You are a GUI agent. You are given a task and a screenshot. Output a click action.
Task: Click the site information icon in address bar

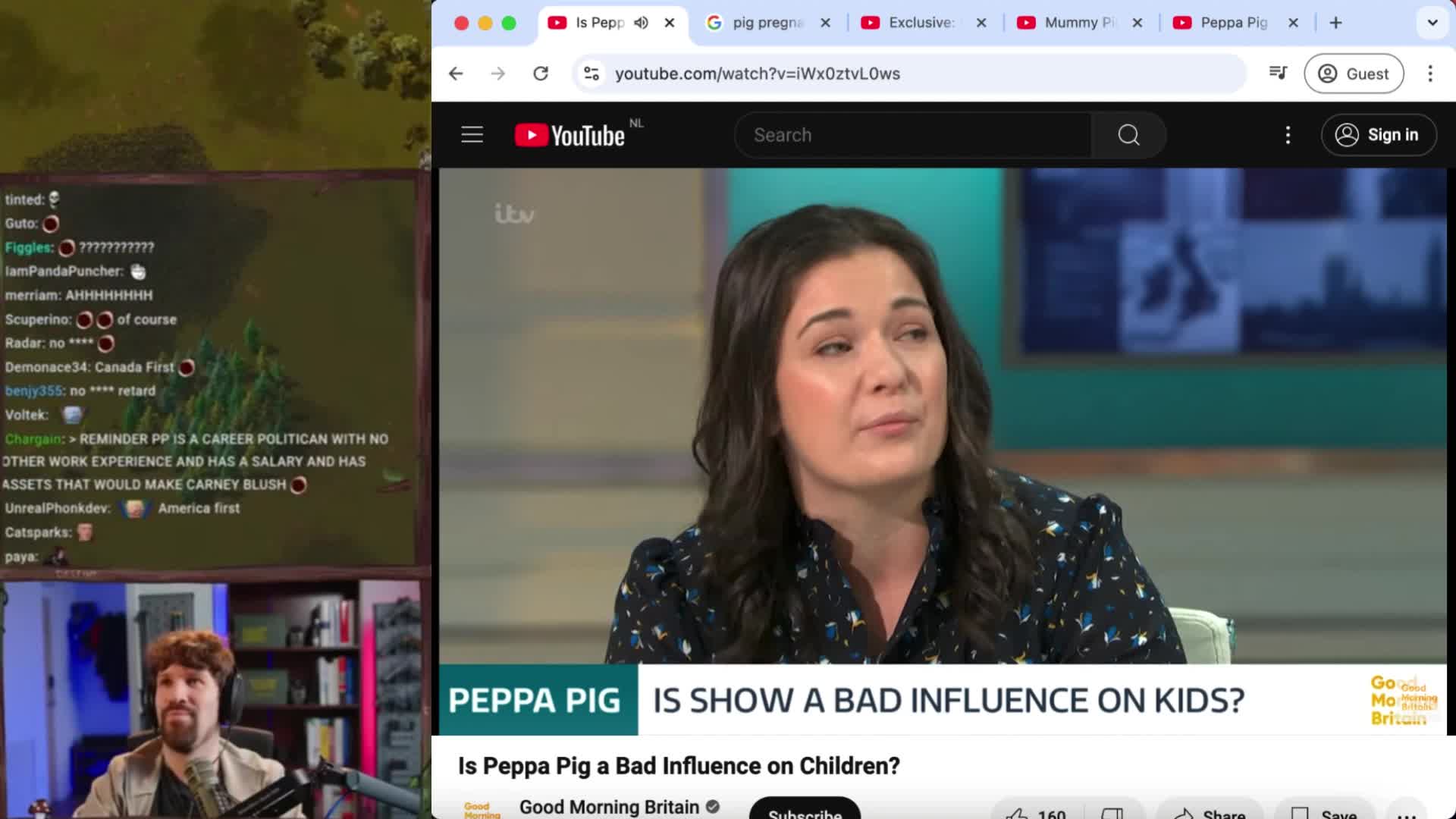[591, 73]
